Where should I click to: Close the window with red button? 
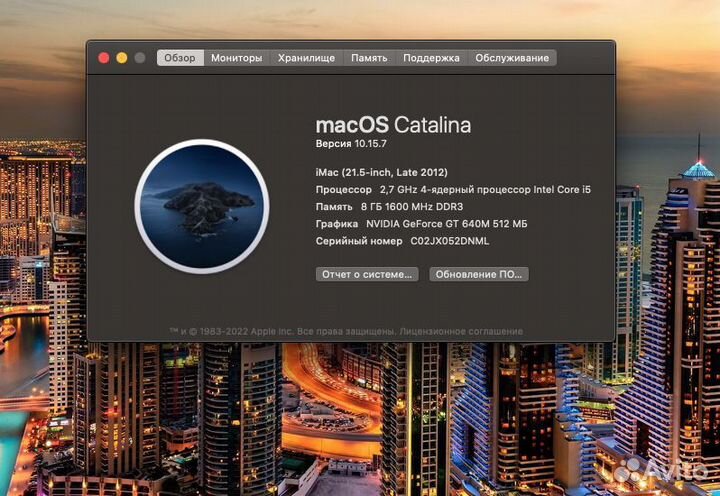tap(104, 58)
